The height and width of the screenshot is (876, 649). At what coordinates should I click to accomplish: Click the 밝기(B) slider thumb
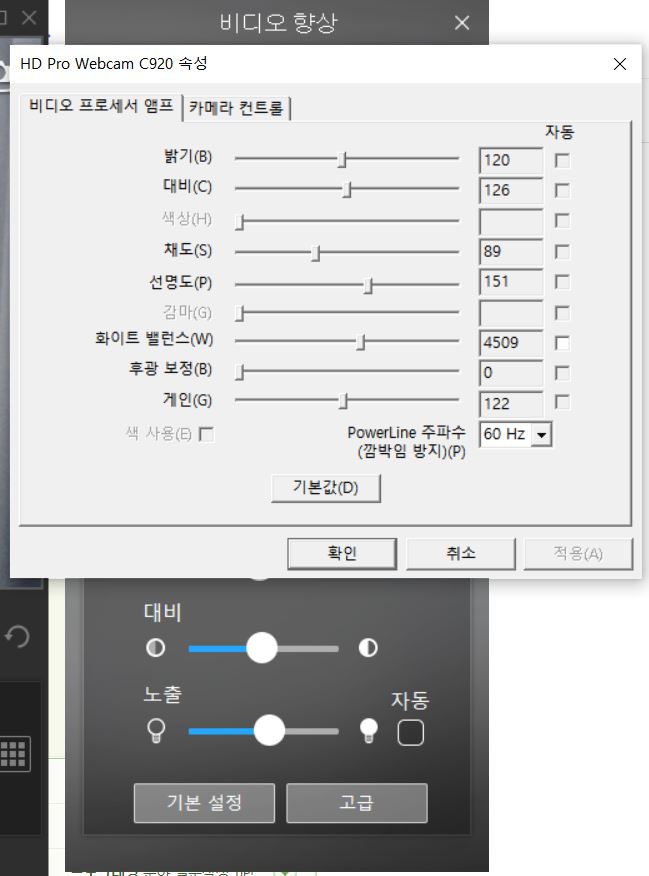tap(342, 159)
